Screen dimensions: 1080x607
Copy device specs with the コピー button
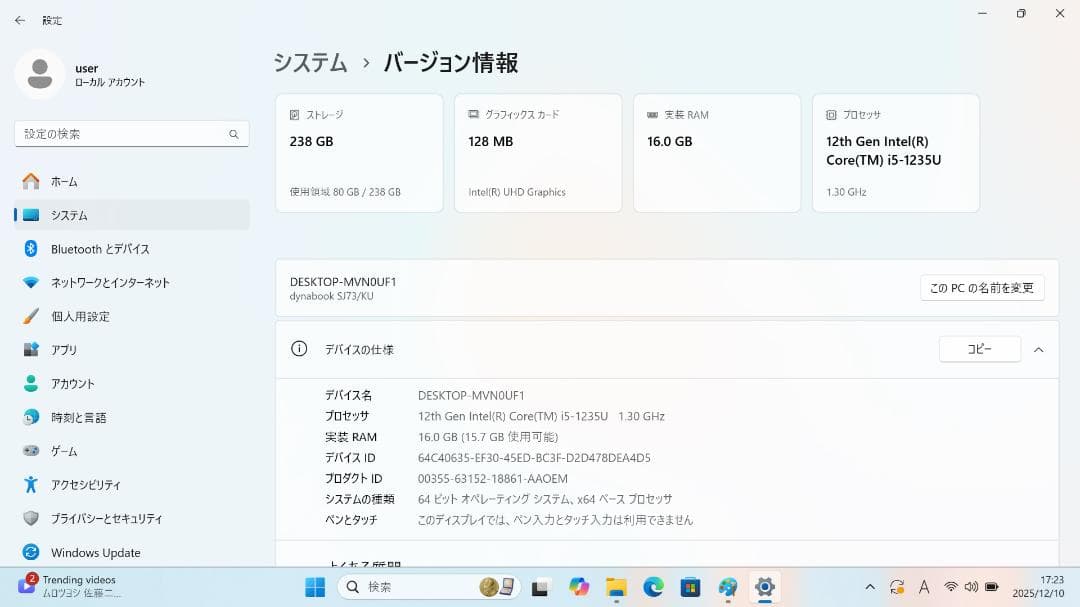[979, 349]
